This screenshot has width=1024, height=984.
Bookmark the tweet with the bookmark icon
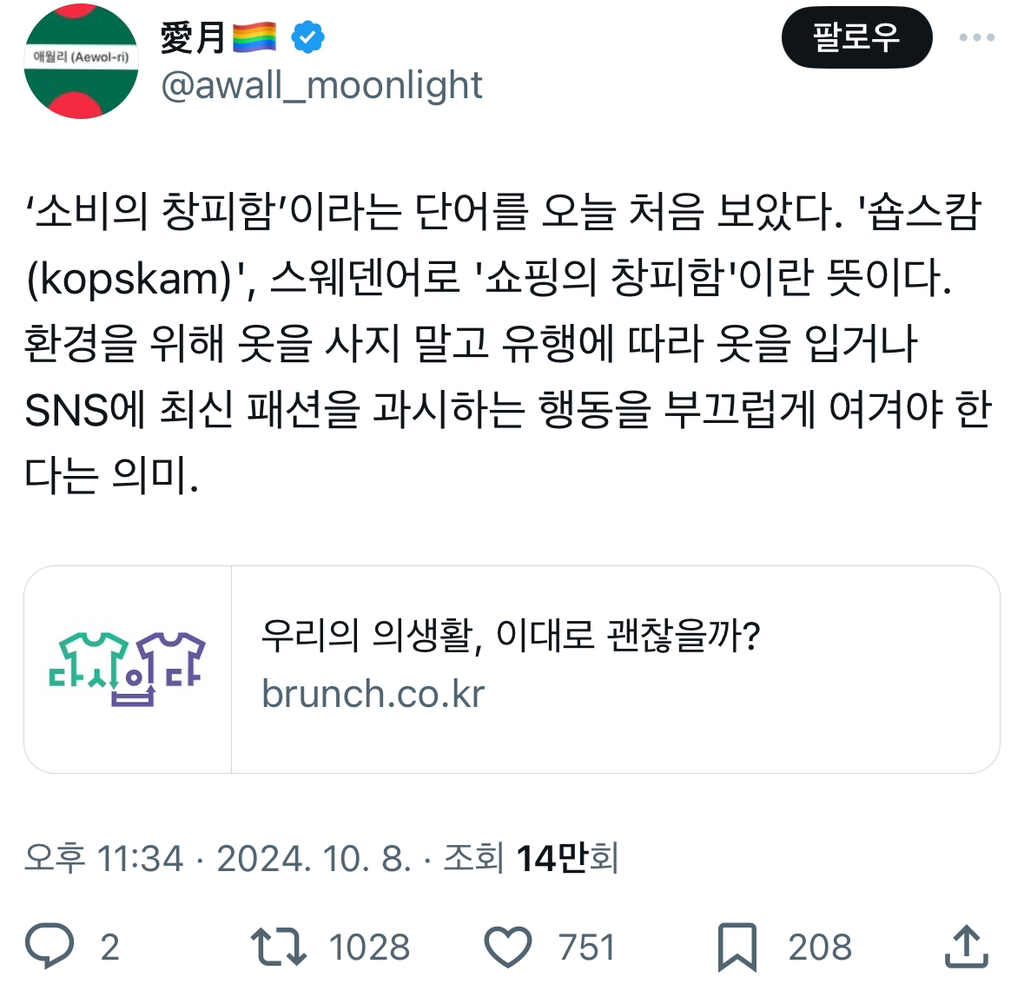(x=735, y=945)
